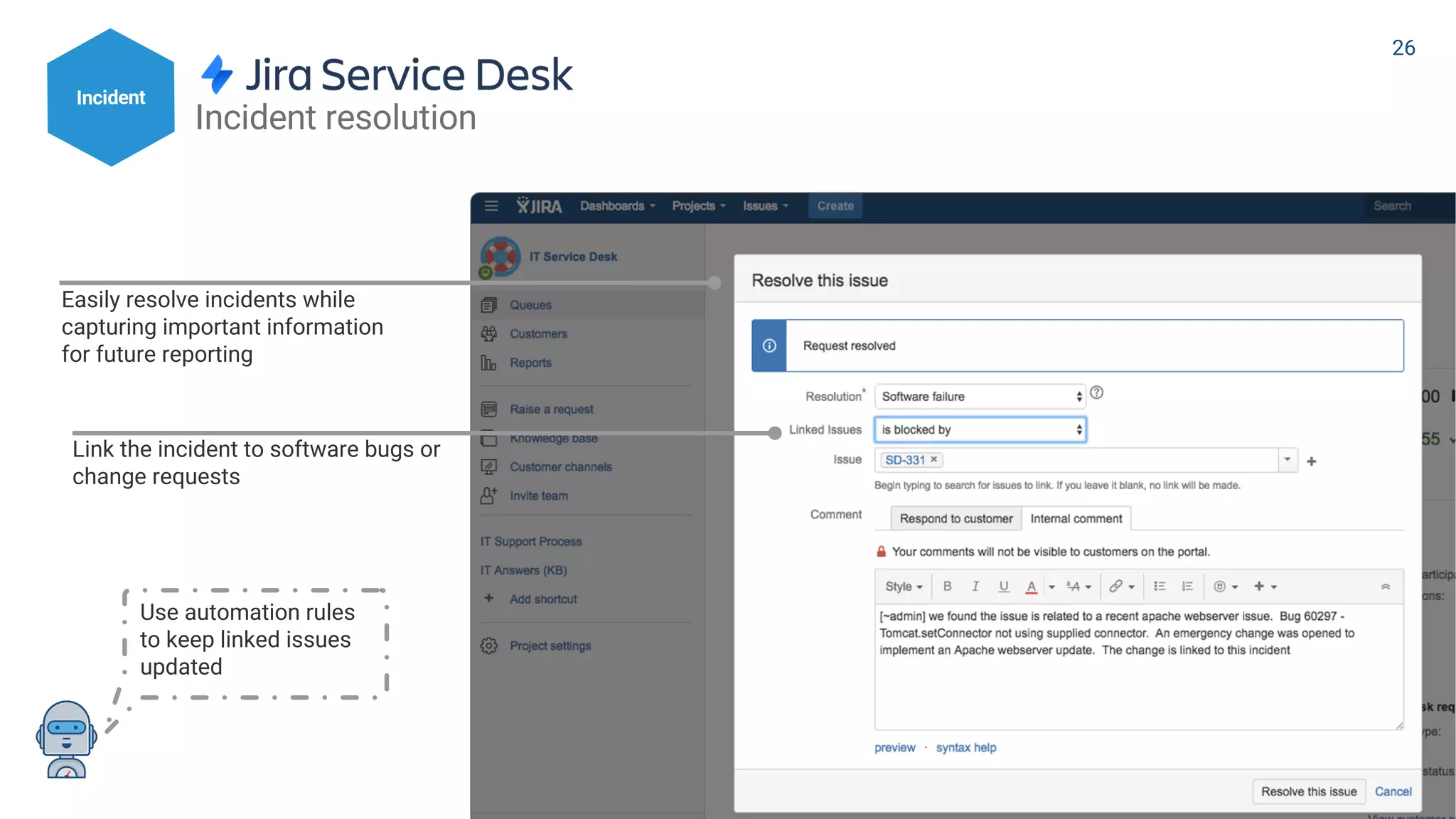Open the Issues menu
Viewport: 1456px width, 819px height.
765,206
